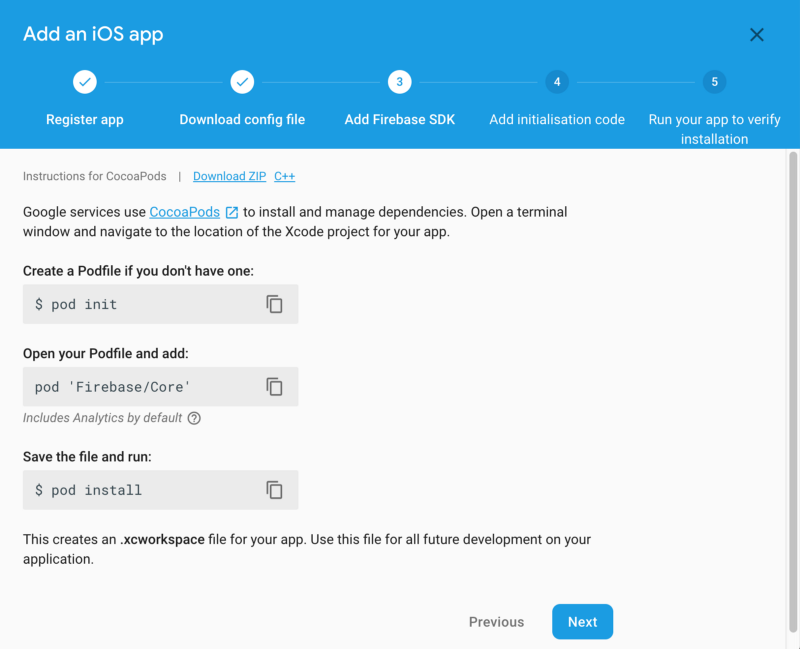Screen dimensions: 800x649
Task: Copy the pod 'Firebase/Core' line
Action: pos(275,387)
